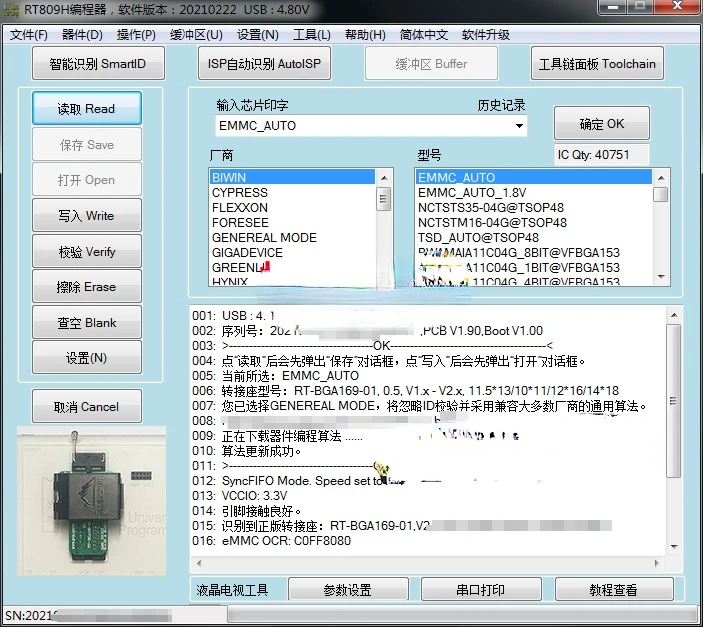Click model list scroll down arrow
The width and height of the screenshot is (703, 627).
(661, 277)
